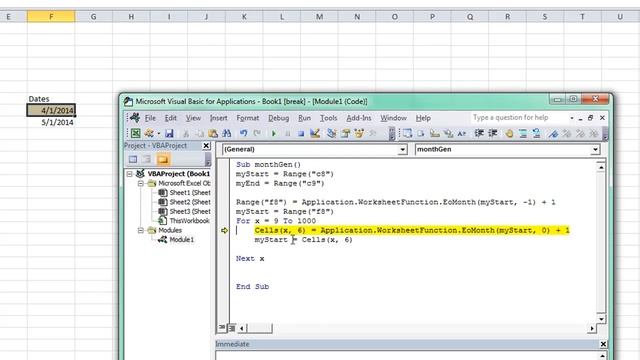This screenshot has height=360, width=640.
Task: Collapse the Microsoft Excel Objects folder
Action: (140, 183)
